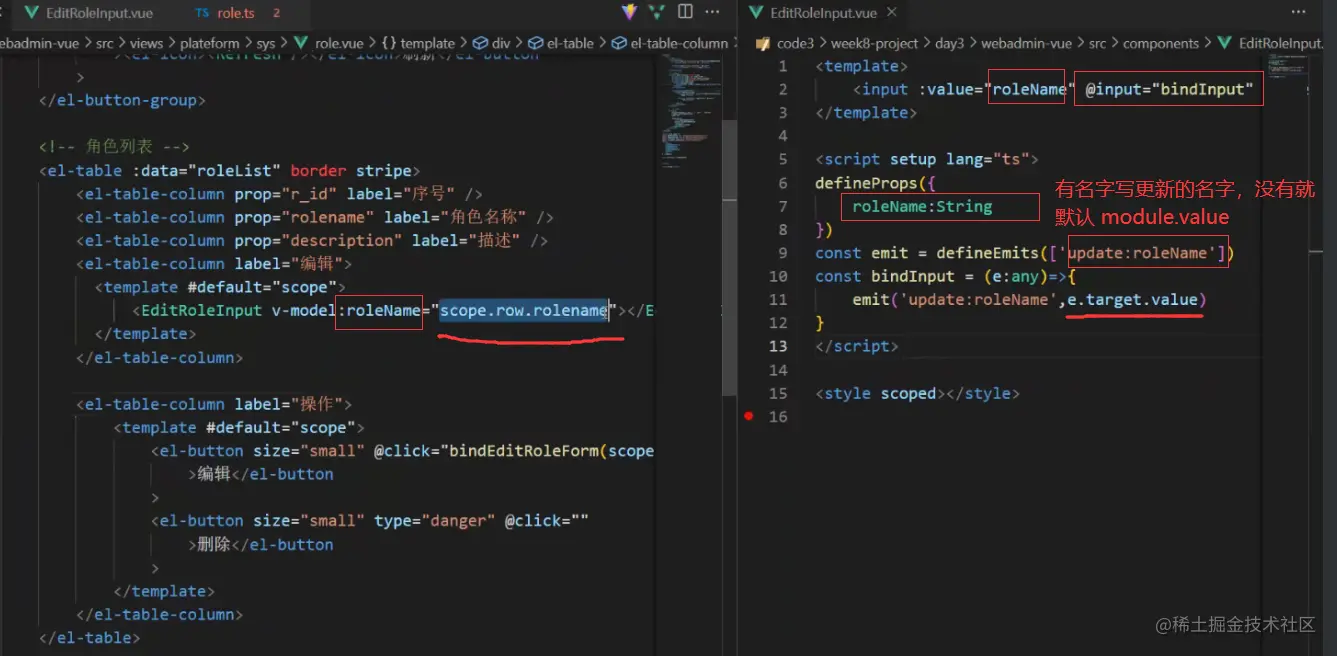The height and width of the screenshot is (656, 1337).
Task: Click 'components' breadcrumb segment
Action: click(1161, 43)
